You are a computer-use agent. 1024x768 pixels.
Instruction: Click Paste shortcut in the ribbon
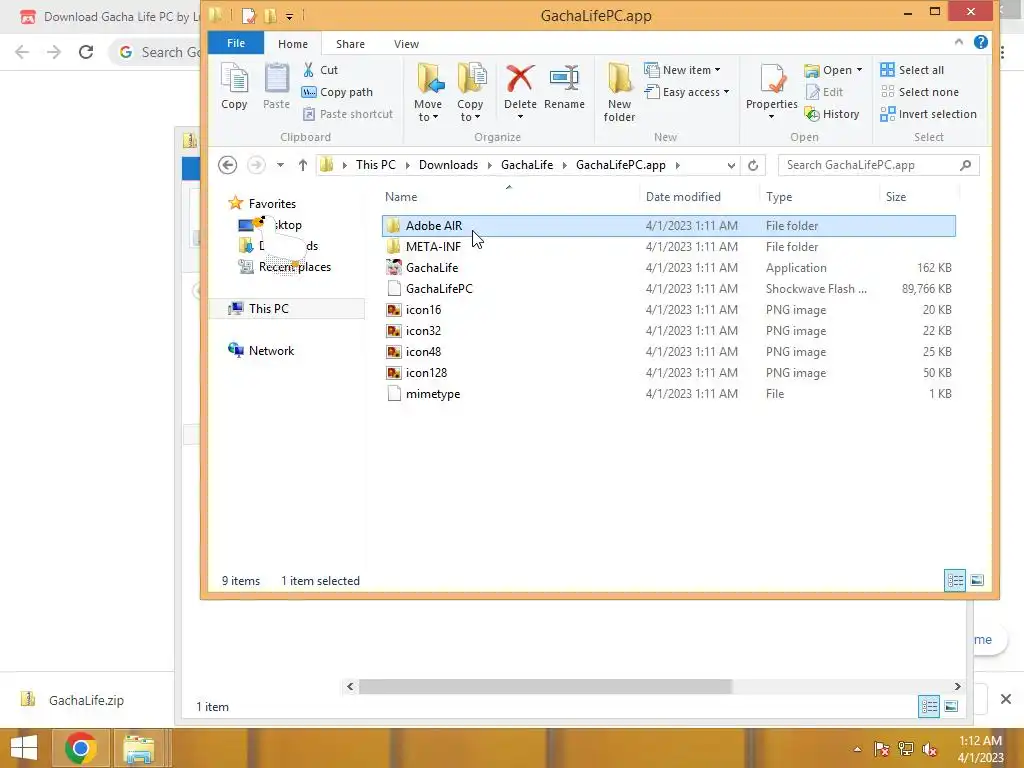tap(347, 114)
